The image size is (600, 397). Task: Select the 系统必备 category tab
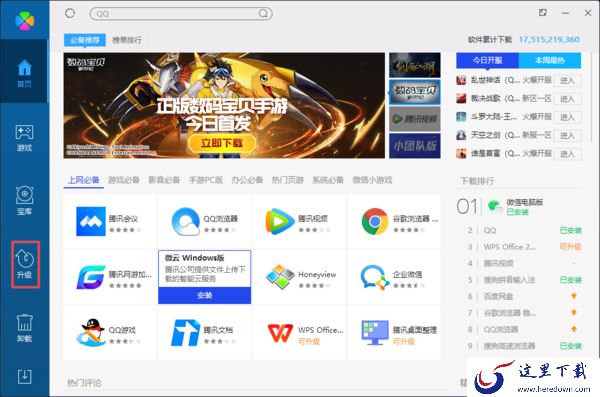click(328, 180)
